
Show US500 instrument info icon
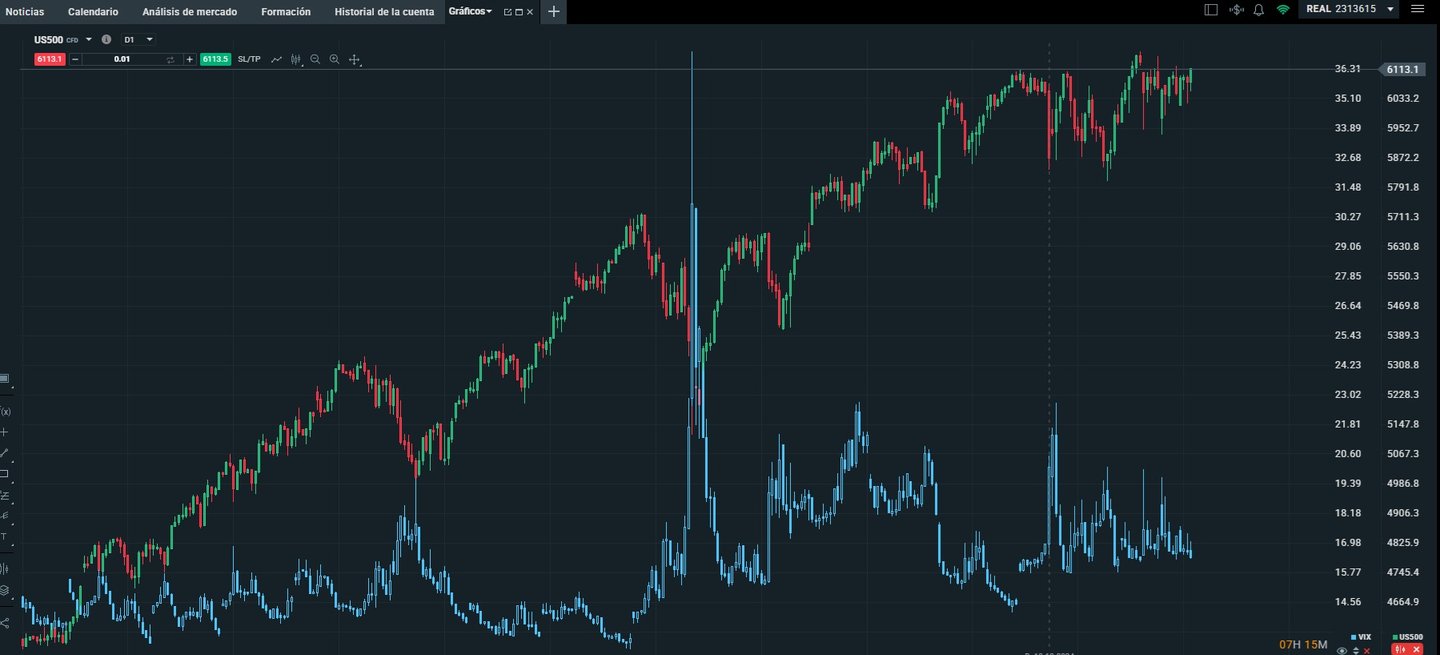(x=106, y=39)
